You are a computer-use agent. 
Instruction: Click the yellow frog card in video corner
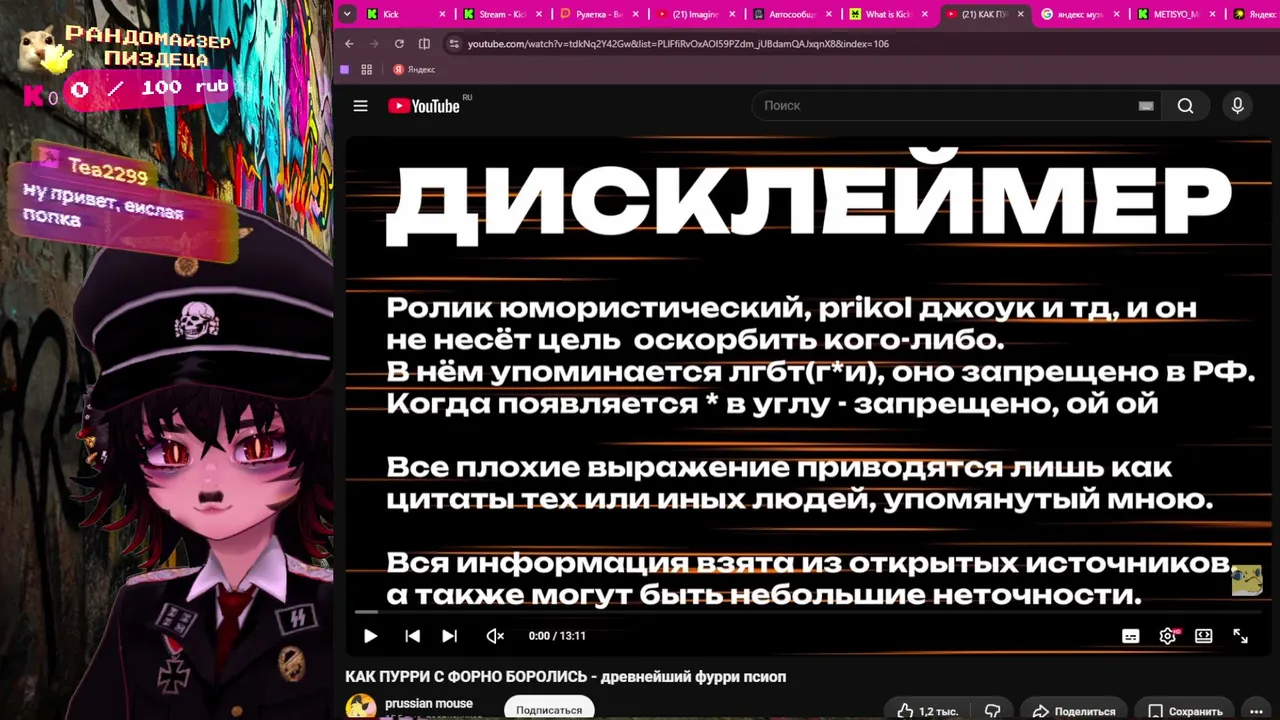[1246, 579]
